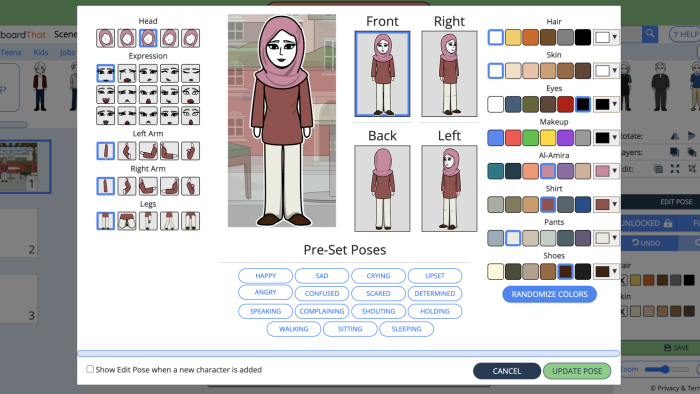Select the second right arm pose
This screenshot has height=394, width=700.
tap(127, 186)
